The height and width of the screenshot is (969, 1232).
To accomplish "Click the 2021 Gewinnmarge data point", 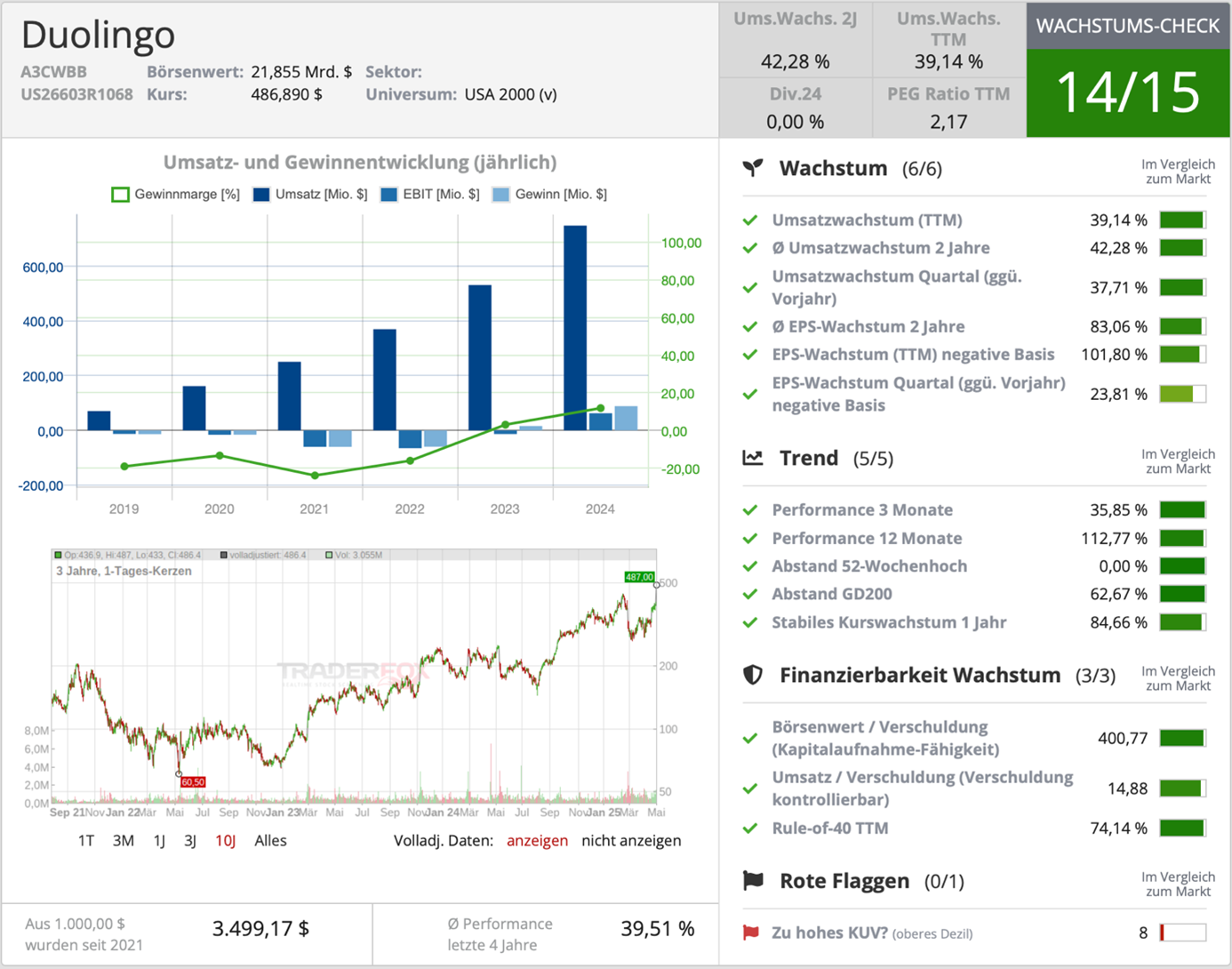I will point(315,476).
